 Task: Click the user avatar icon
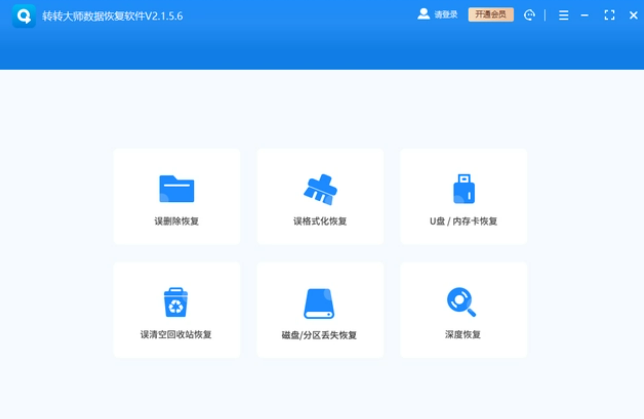click(x=423, y=14)
